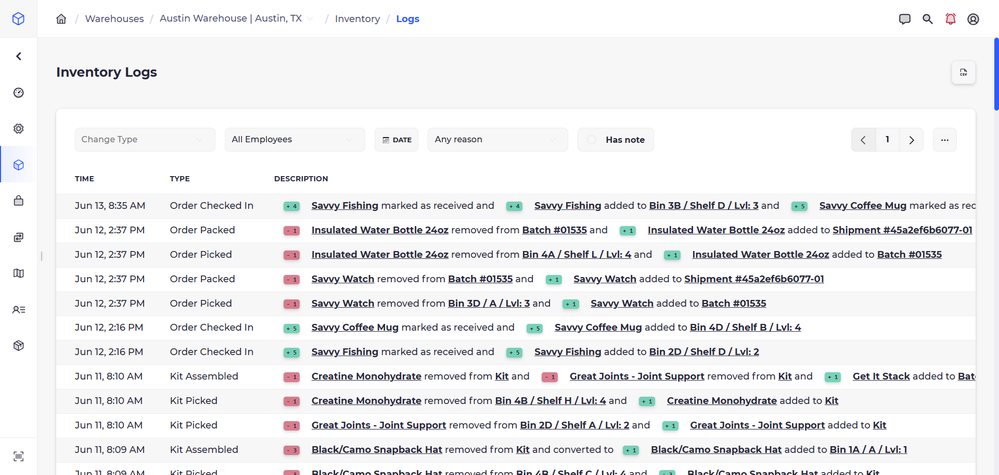Select the inventory cube icon in sidebar
This screenshot has width=999, height=475.
click(18, 165)
